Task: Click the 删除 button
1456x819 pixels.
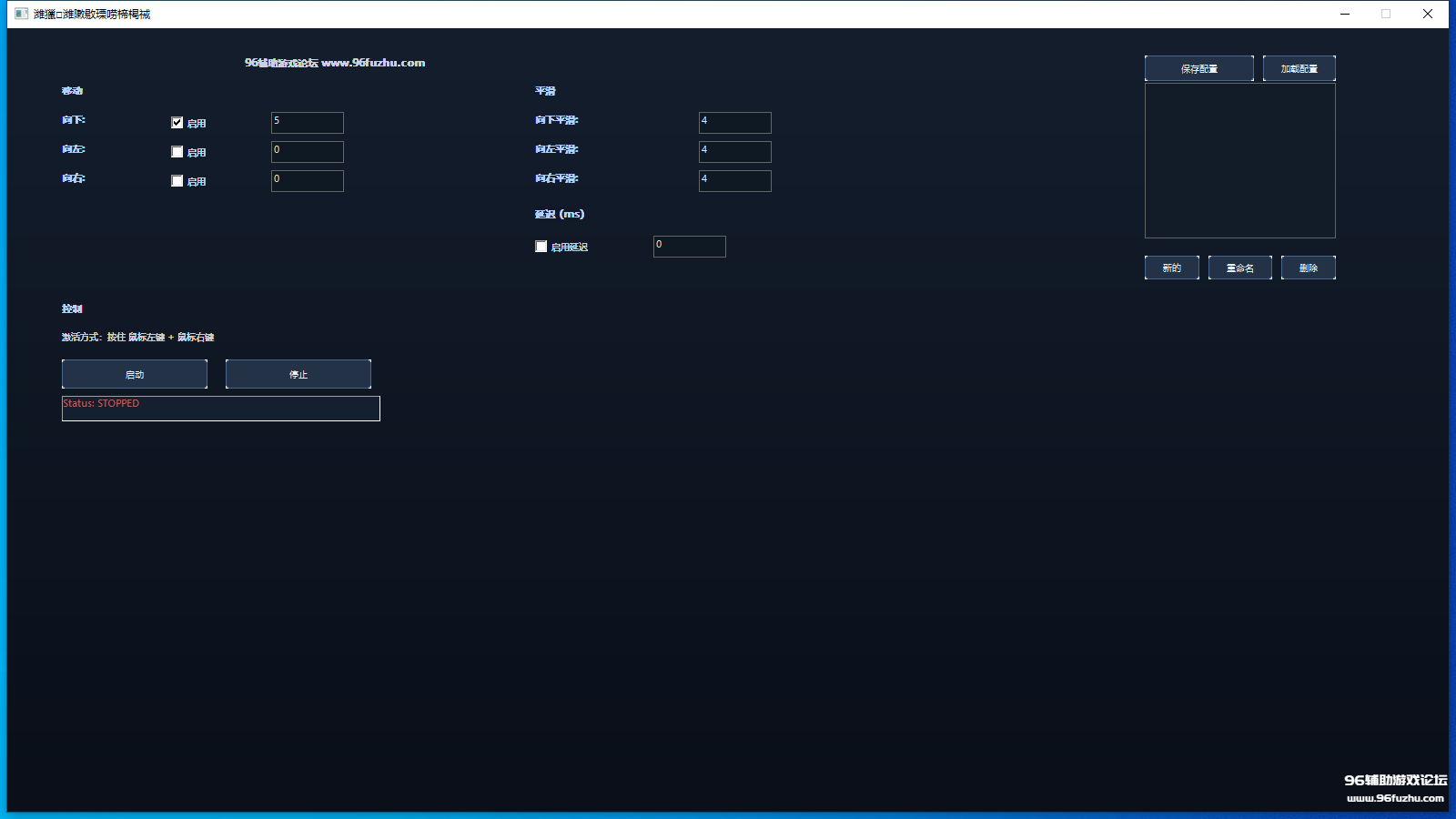Action: (x=1308, y=268)
